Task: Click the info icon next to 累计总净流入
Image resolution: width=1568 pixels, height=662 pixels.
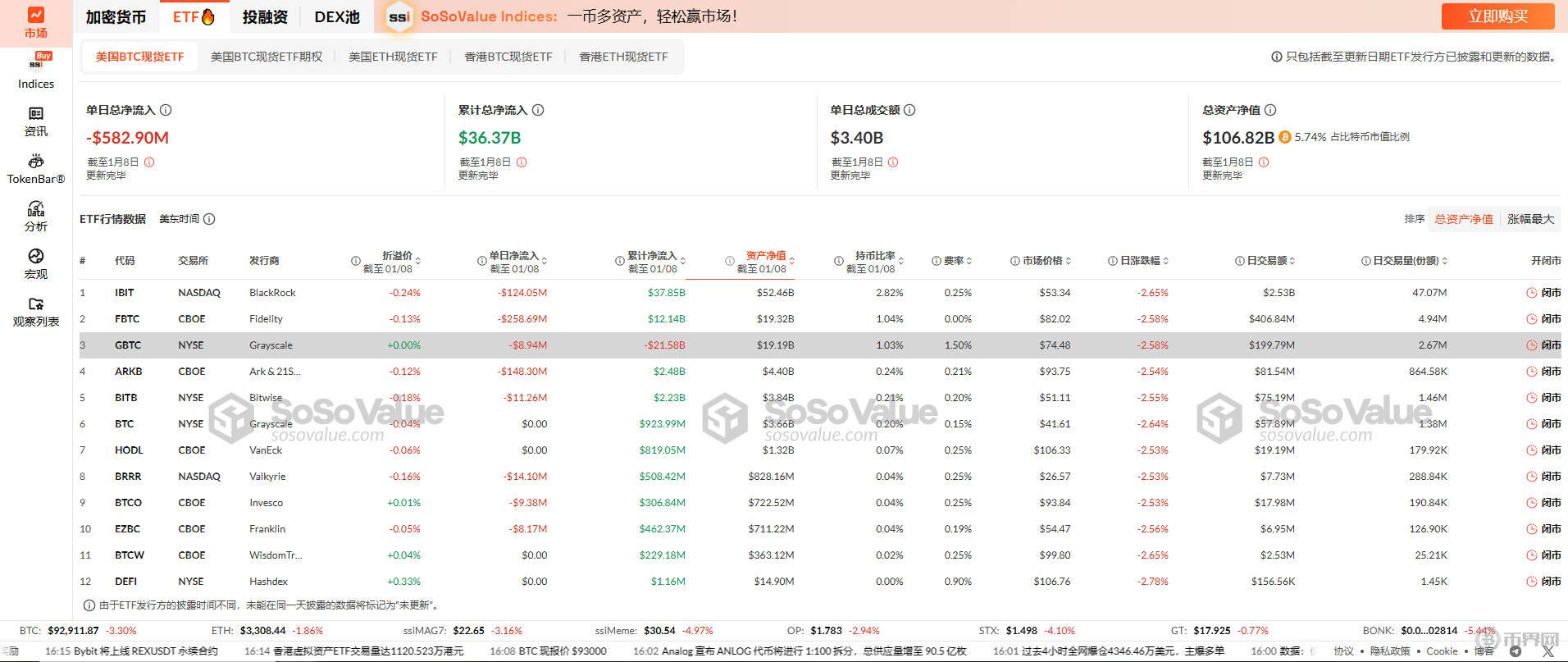Action: (x=538, y=110)
